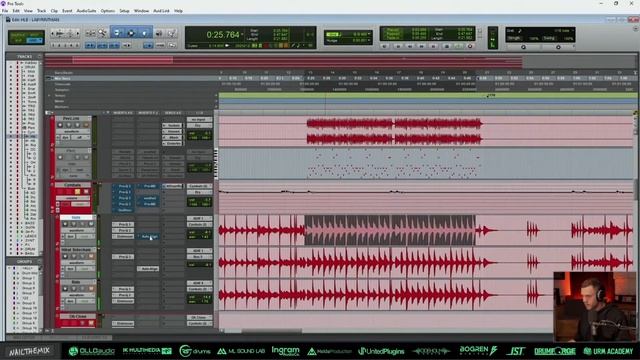This screenshot has height=360, width=640.
Task: Record-enable the Perc track
Action: [60, 125]
